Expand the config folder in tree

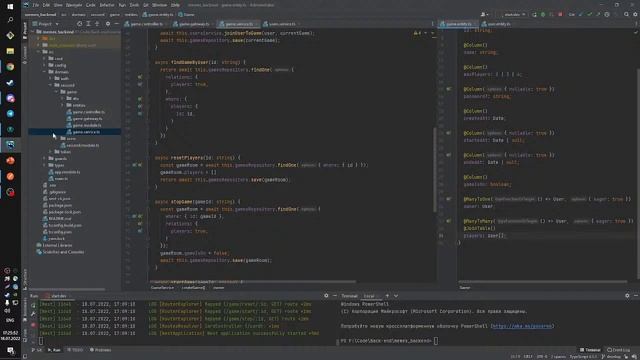pyautogui.click(x=44, y=65)
